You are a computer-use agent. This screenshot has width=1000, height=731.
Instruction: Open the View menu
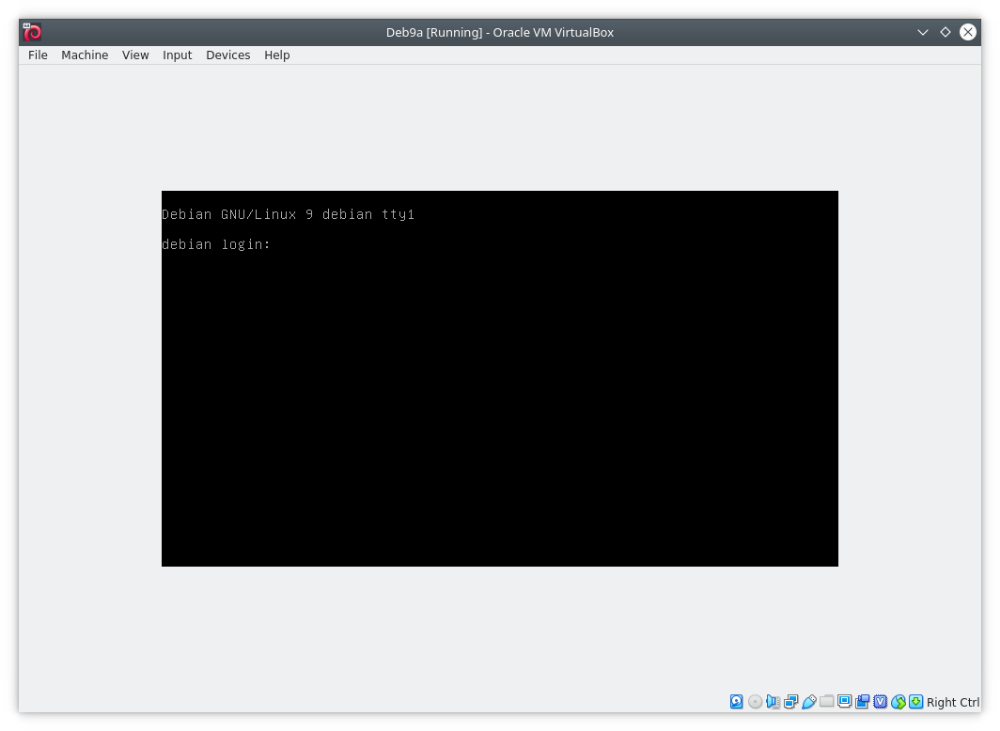pos(135,55)
